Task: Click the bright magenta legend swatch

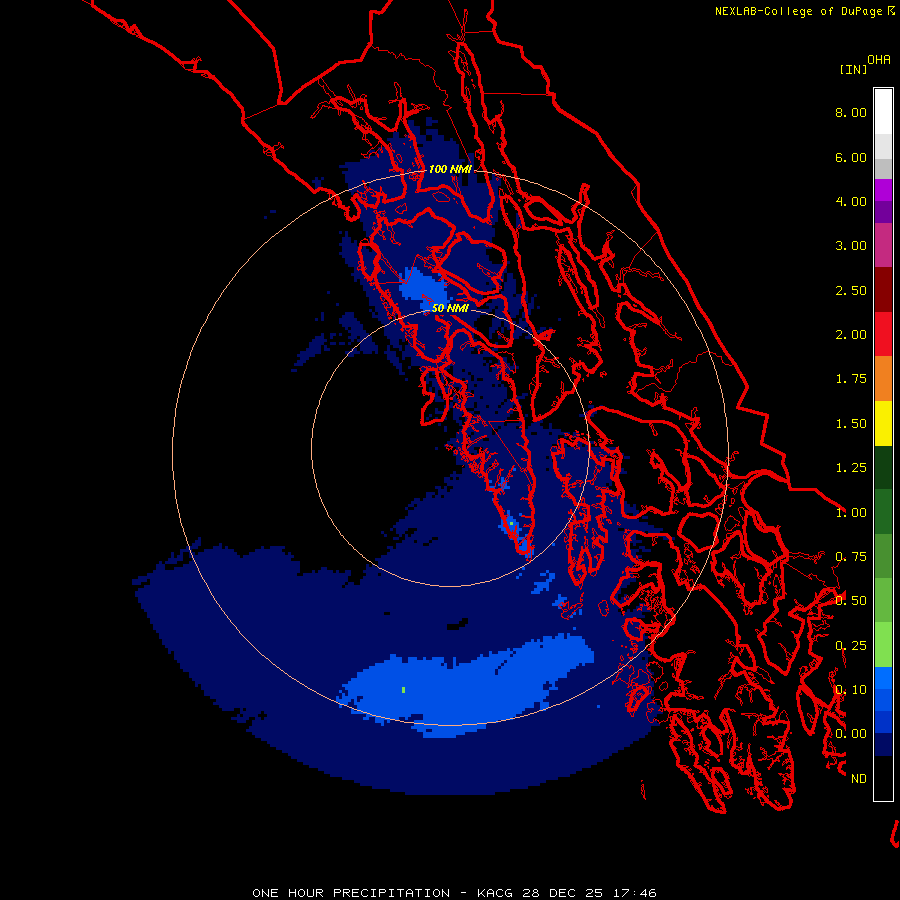Action: pyautogui.click(x=883, y=190)
